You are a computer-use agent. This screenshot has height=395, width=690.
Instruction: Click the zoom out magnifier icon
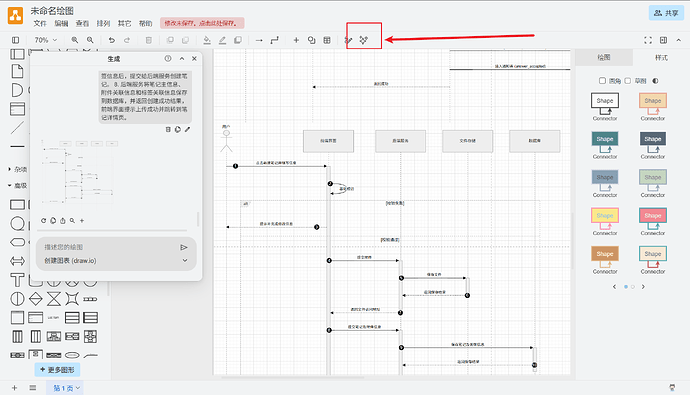[90, 40]
